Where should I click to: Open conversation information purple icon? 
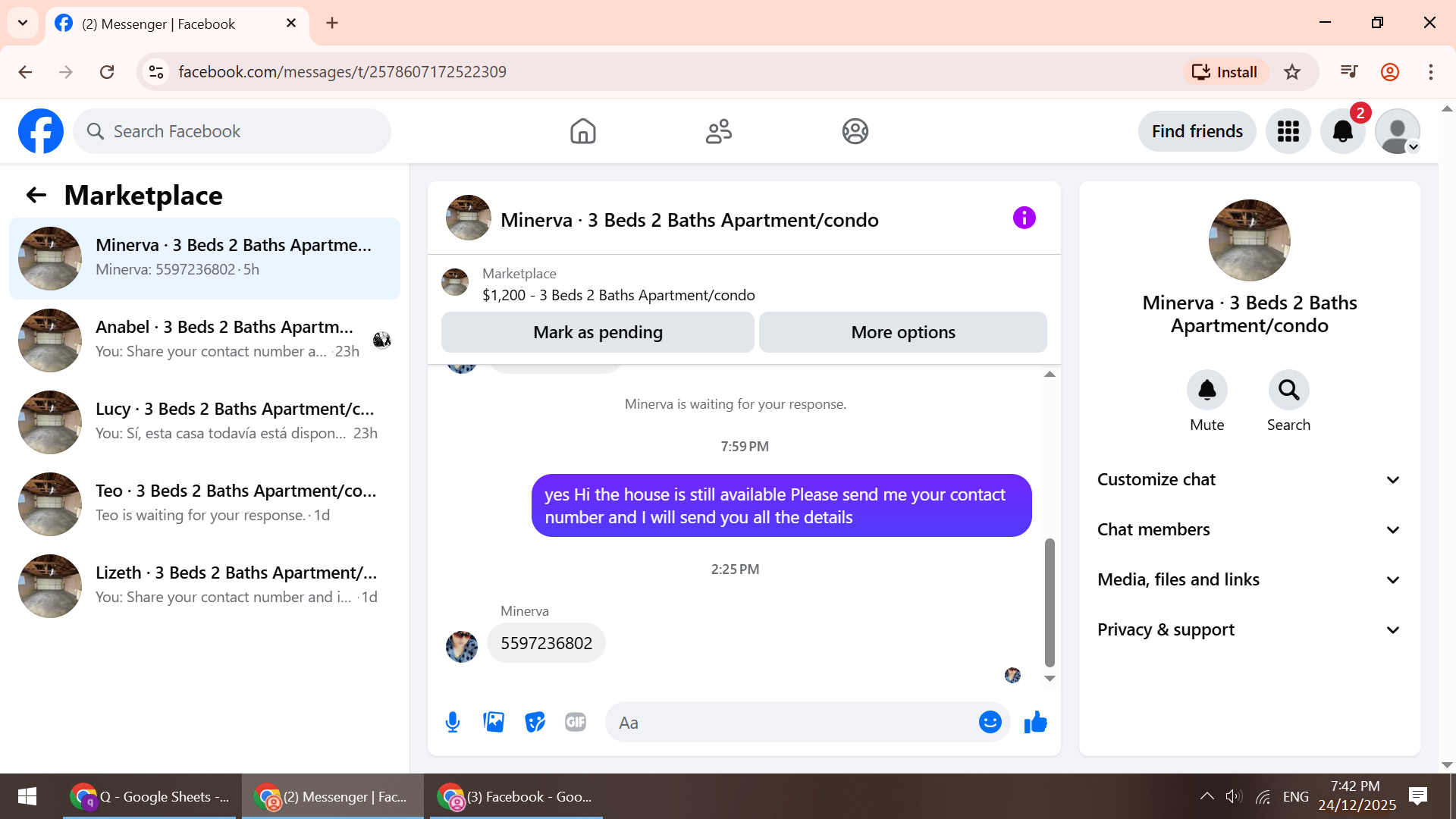click(x=1024, y=218)
